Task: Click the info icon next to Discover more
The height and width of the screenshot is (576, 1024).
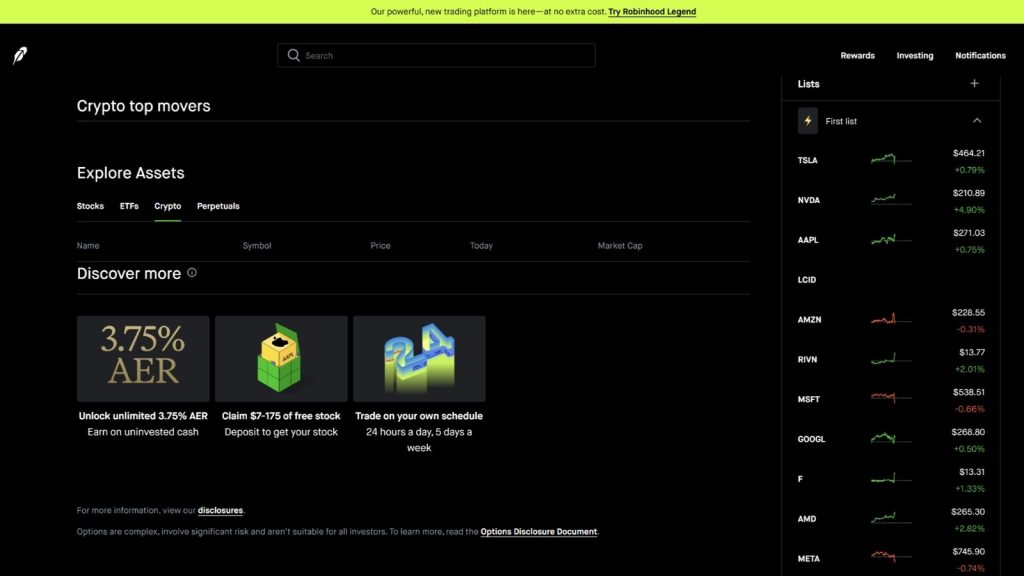Action: click(x=192, y=272)
